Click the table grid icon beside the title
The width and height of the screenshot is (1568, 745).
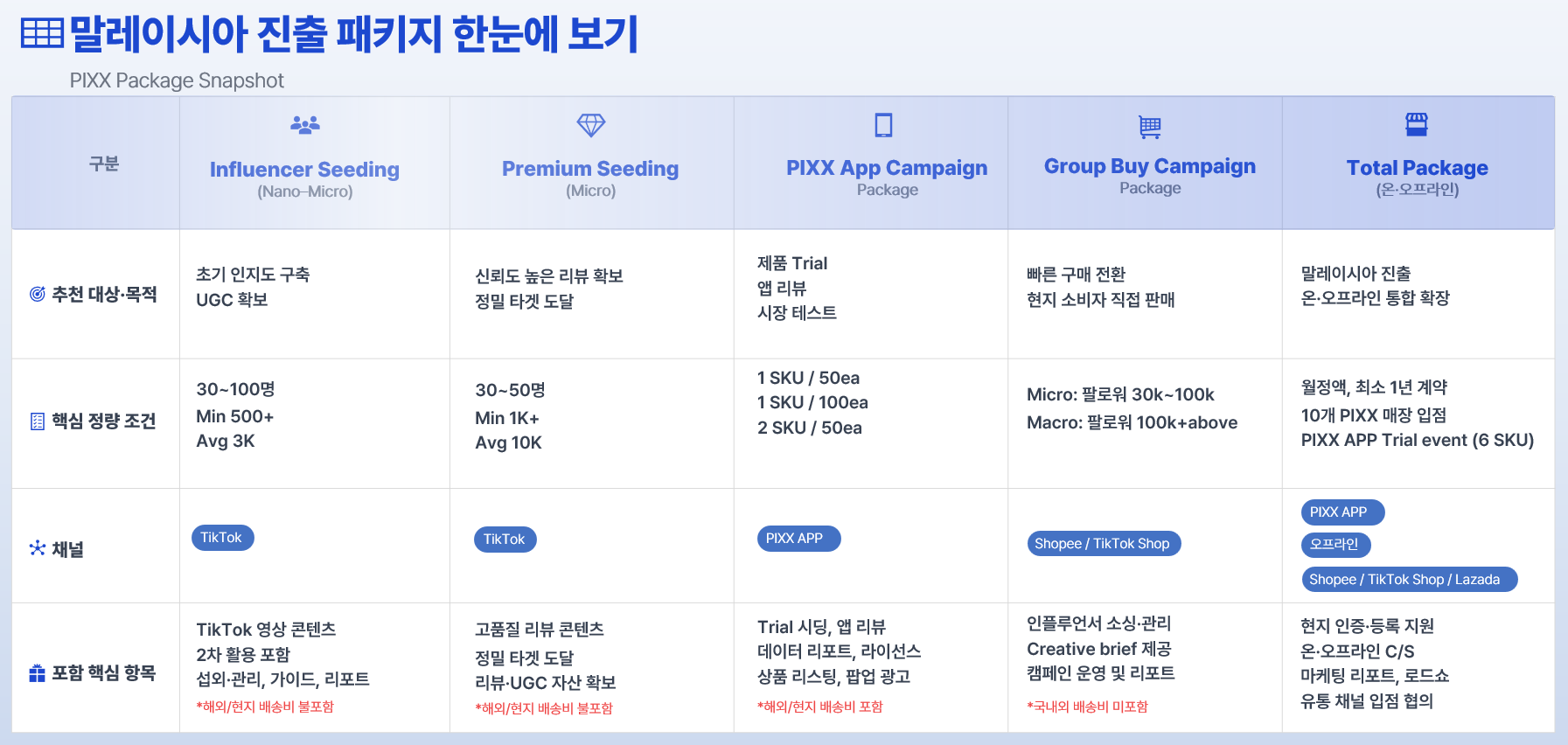click(x=42, y=33)
